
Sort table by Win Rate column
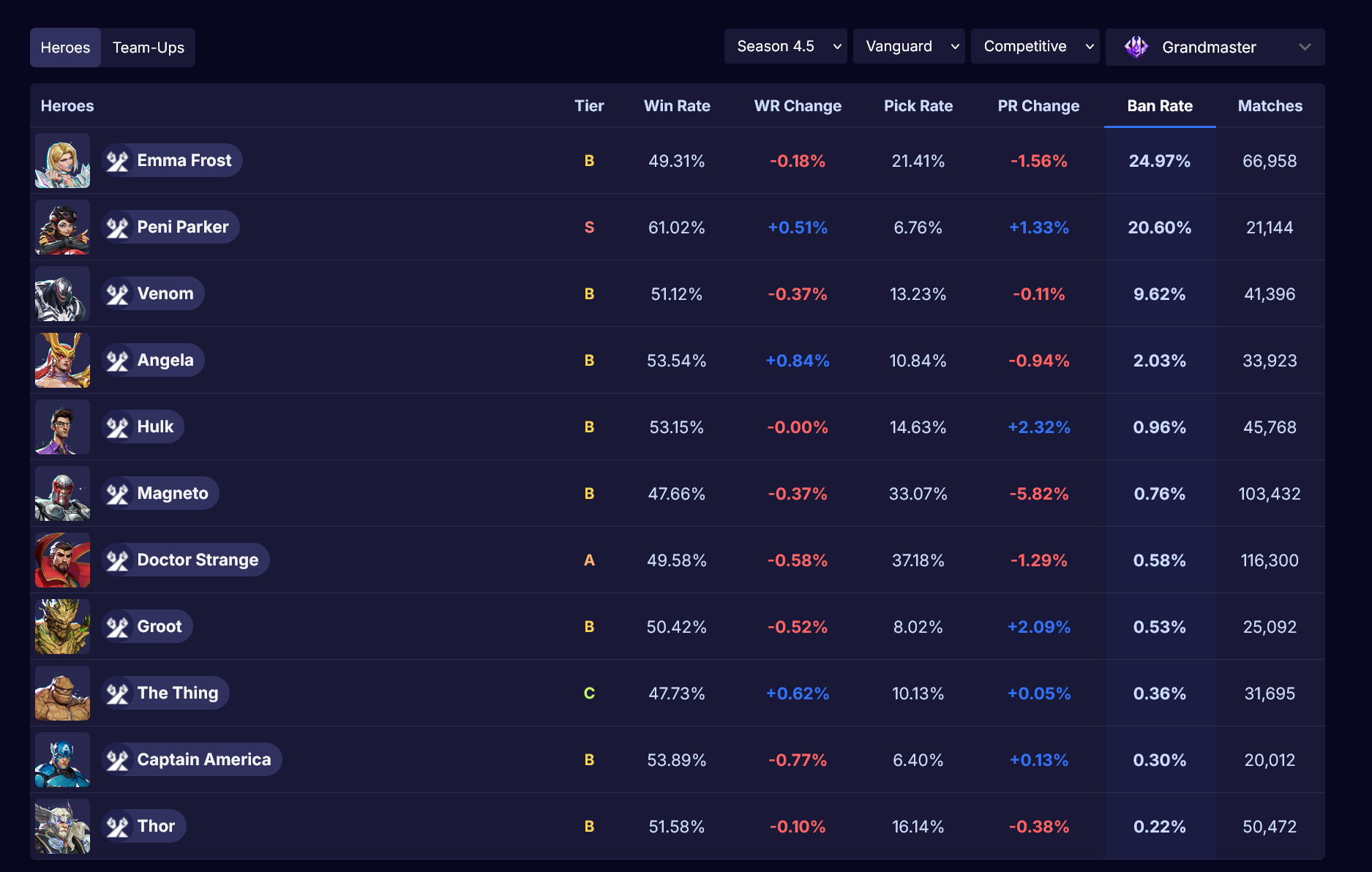[x=677, y=106]
